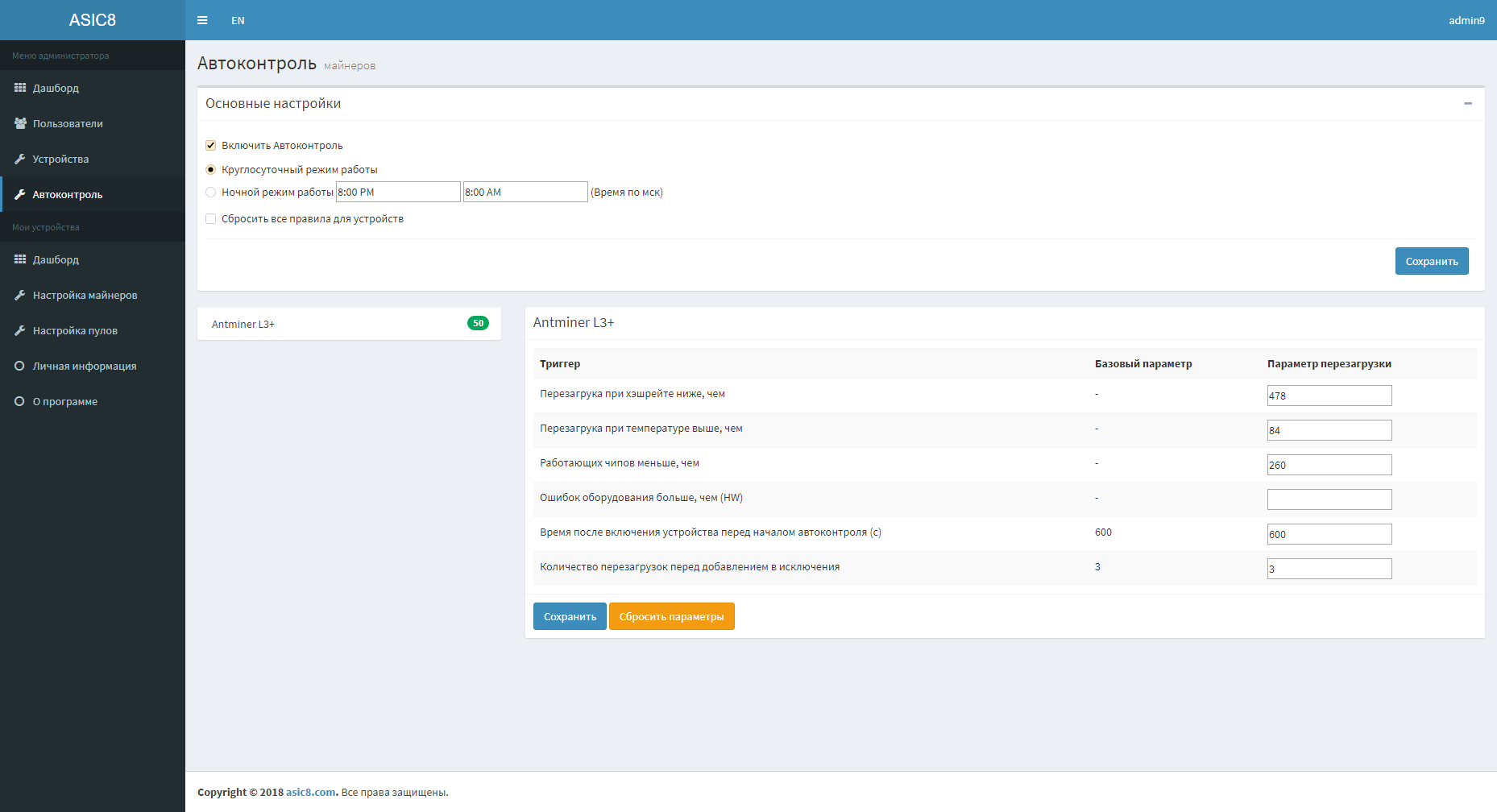This screenshot has width=1497, height=812.
Task: Click the Настройка майнеров wrench icon
Action: click(20, 295)
